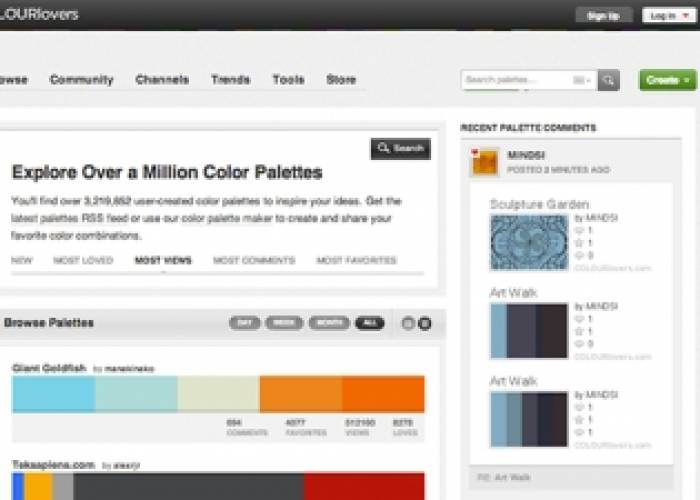Click the Sign Up button

(604, 16)
